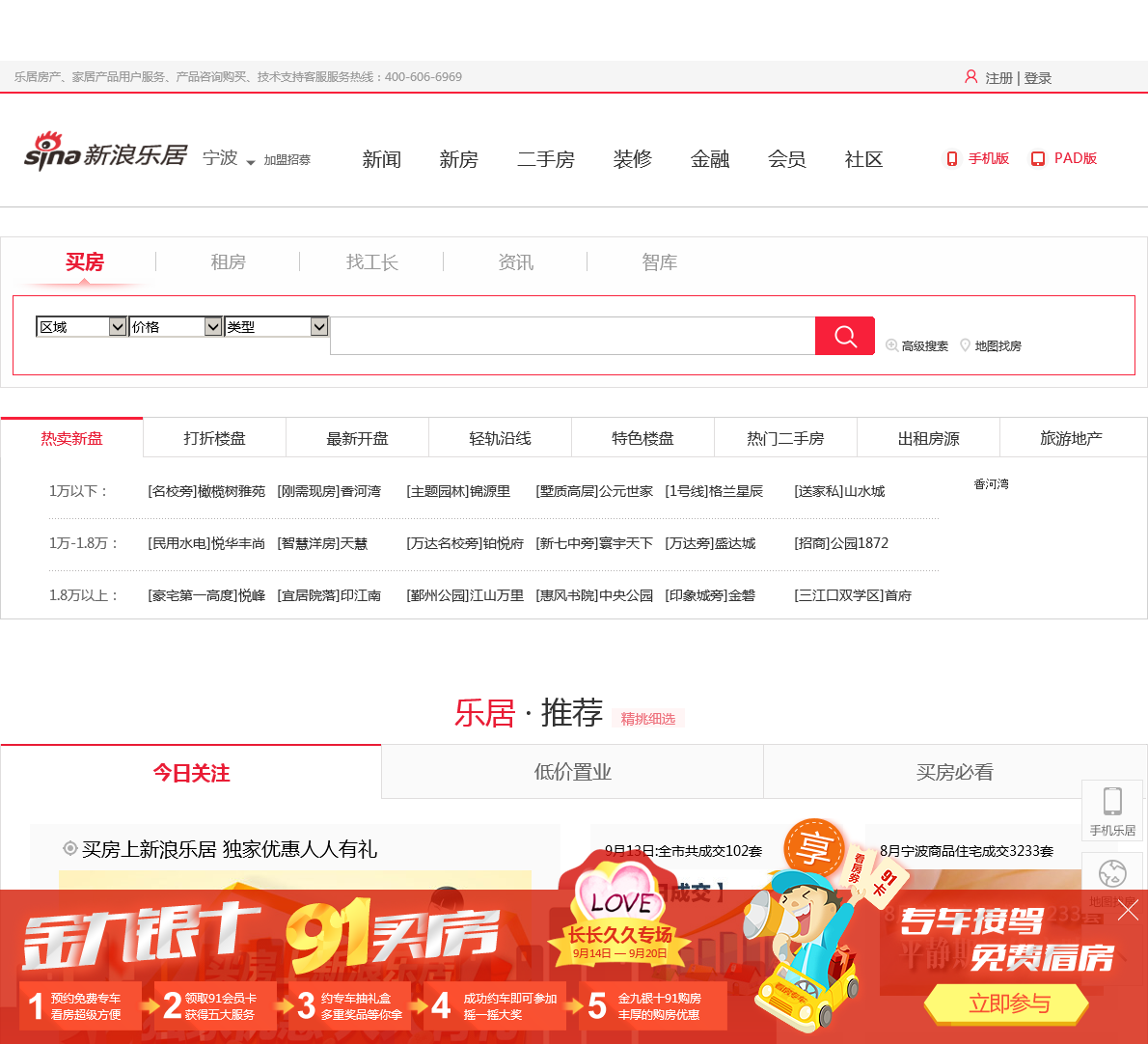
Task: Select the 热卖新盘 tab
Action: 71,438
